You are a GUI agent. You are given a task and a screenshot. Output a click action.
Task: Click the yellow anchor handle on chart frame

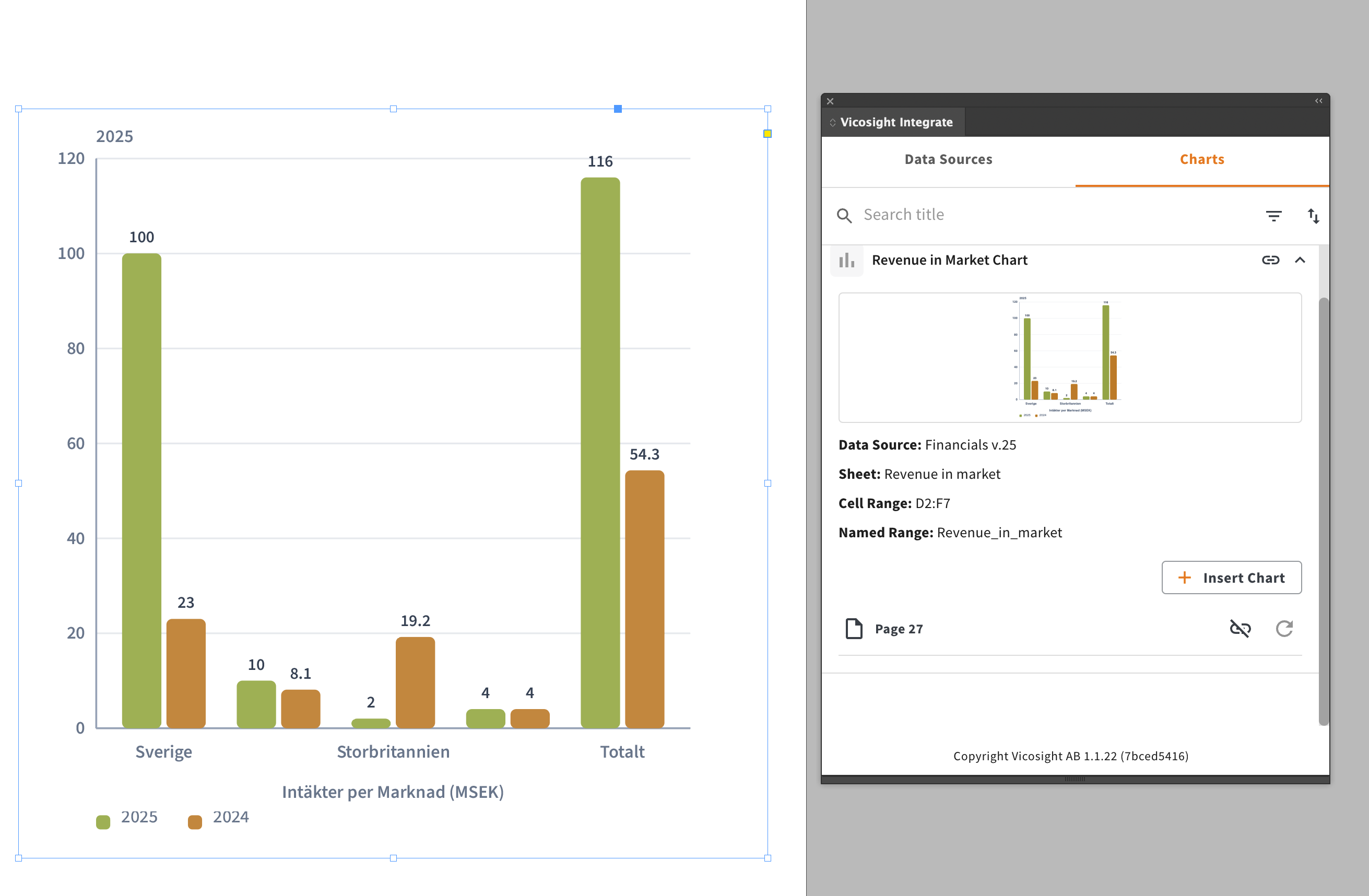pos(767,134)
